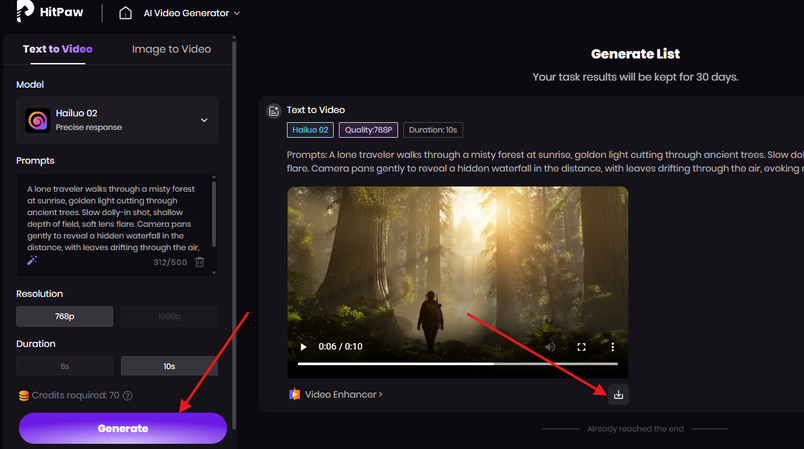This screenshot has height=449, width=804.
Task: Choose 10s duration option
Action: (169, 367)
